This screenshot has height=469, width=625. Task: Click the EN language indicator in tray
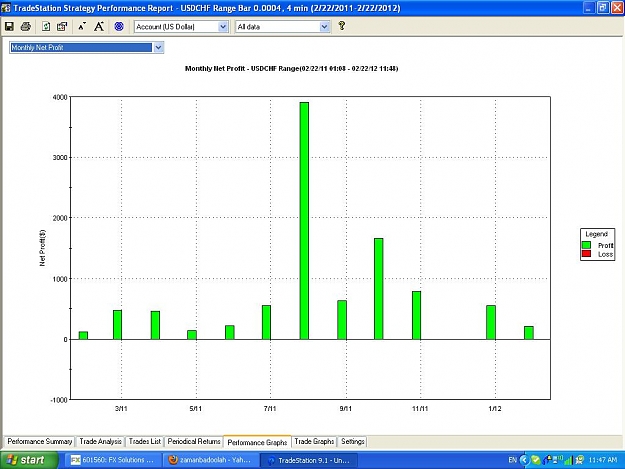(x=513, y=460)
